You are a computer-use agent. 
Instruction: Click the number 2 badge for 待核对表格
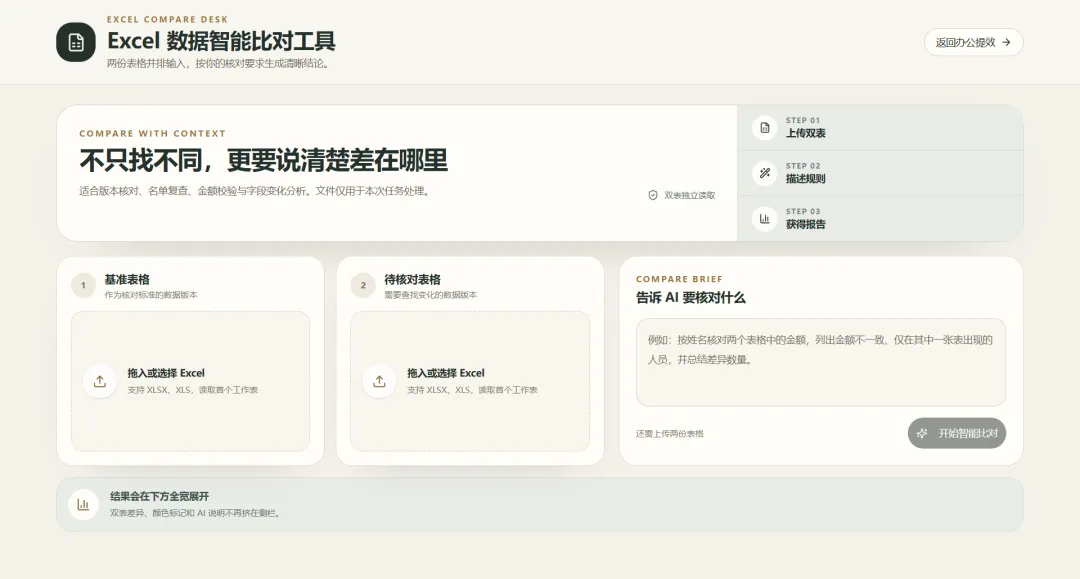click(363, 285)
